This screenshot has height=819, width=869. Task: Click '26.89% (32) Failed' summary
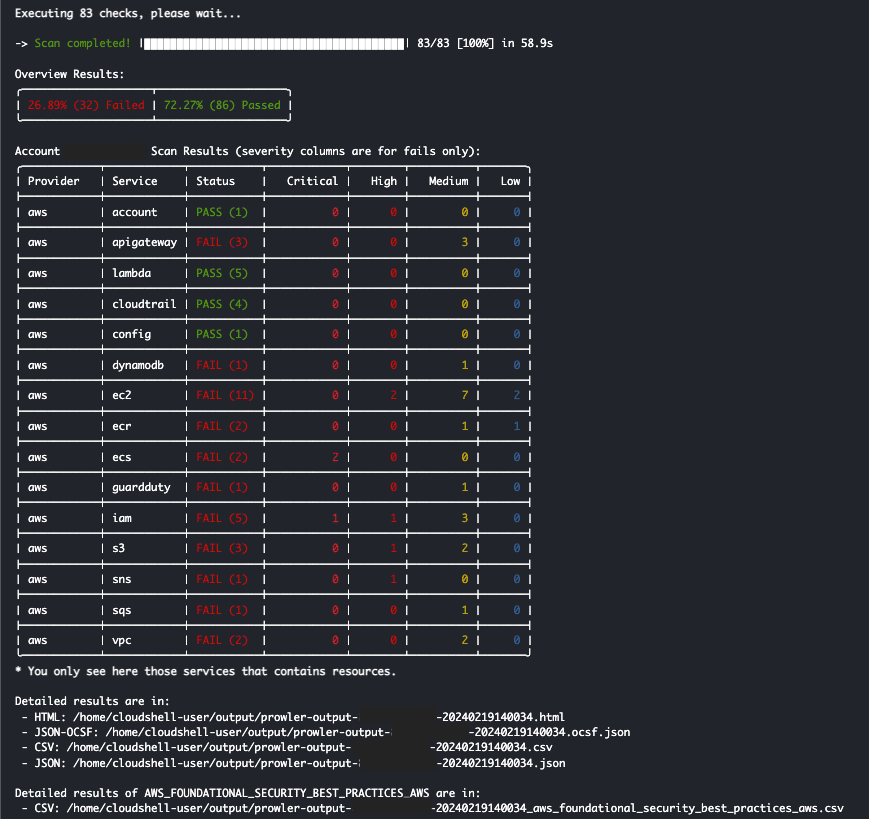tap(86, 105)
